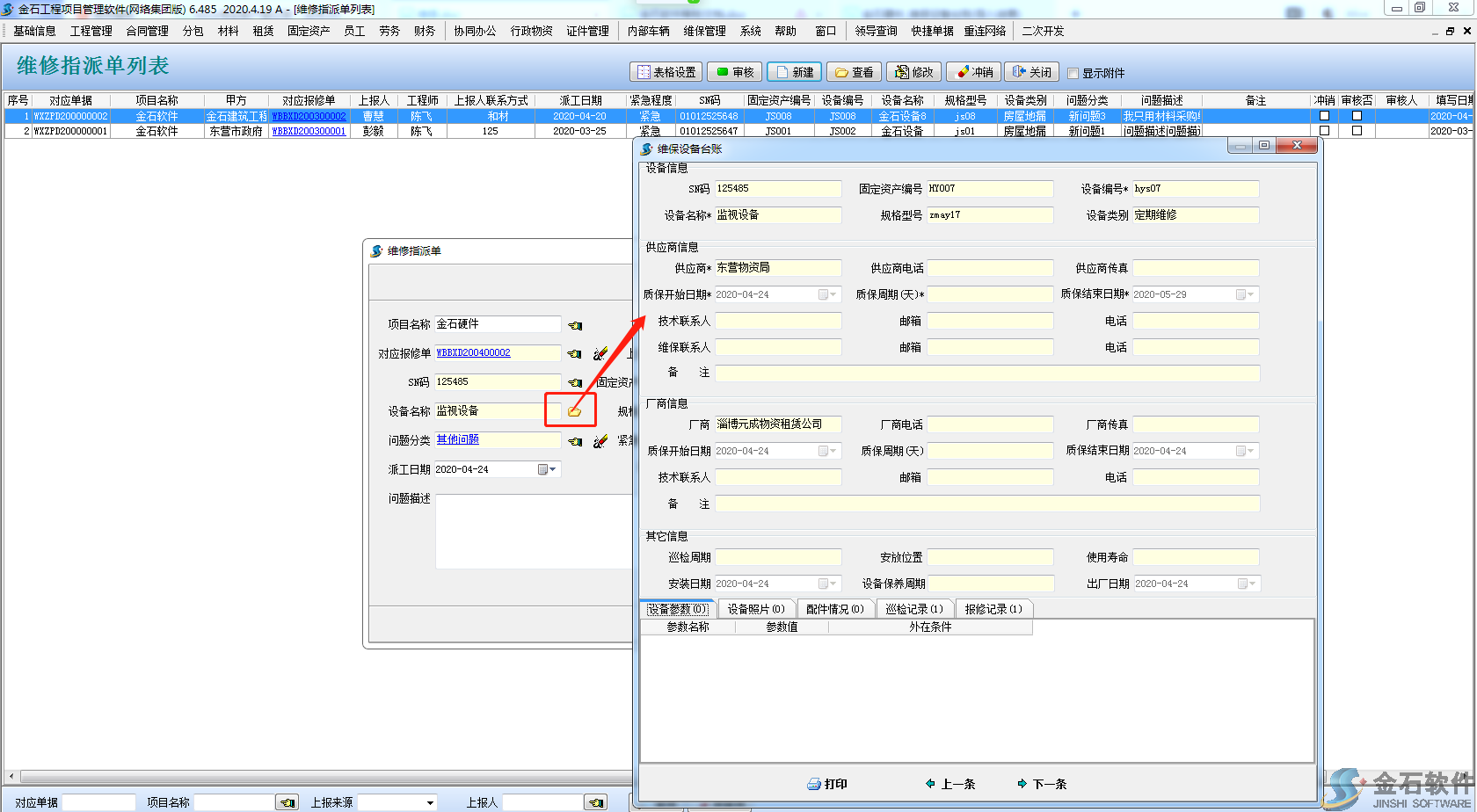
Task: Maximize the 维保设备台账 dialog
Action: click(x=1264, y=146)
